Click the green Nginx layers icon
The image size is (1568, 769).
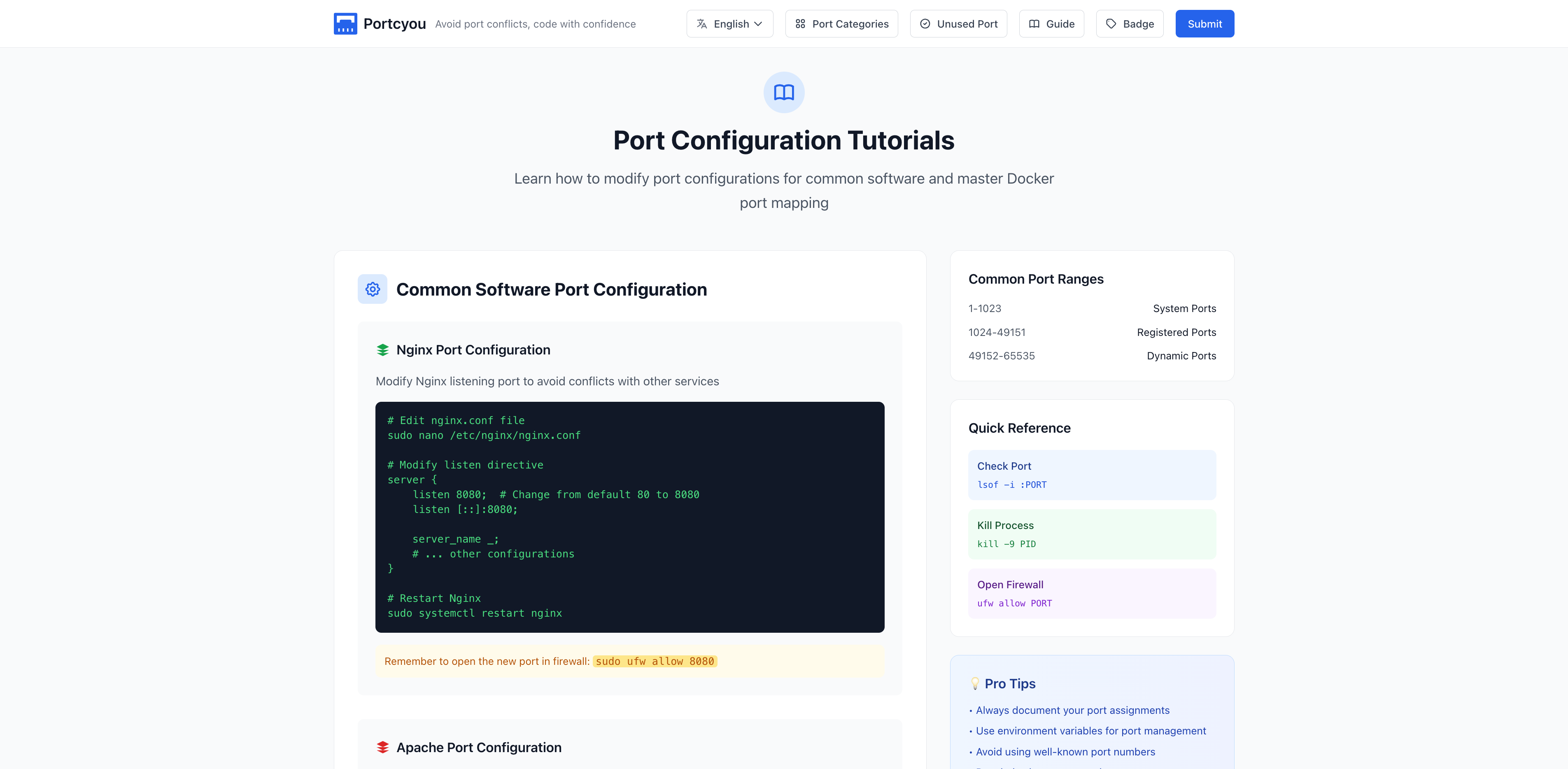click(382, 350)
